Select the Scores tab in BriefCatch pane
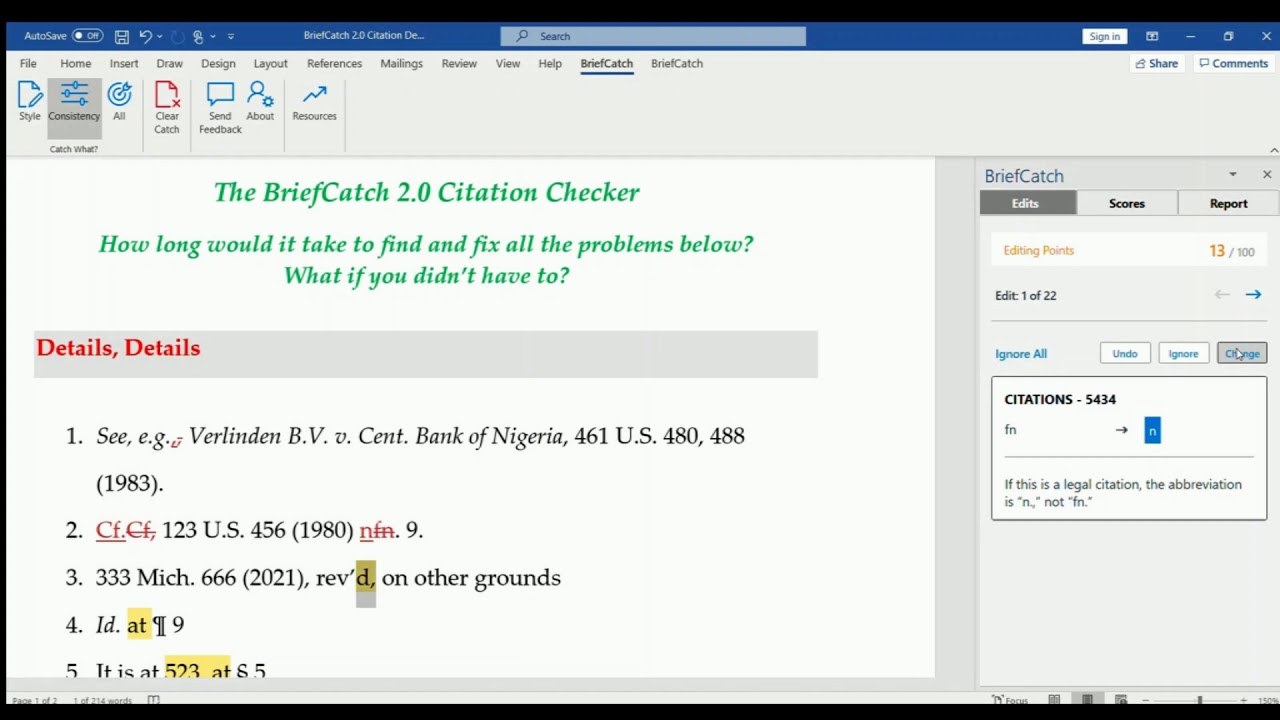The width and height of the screenshot is (1280, 720). (1127, 203)
